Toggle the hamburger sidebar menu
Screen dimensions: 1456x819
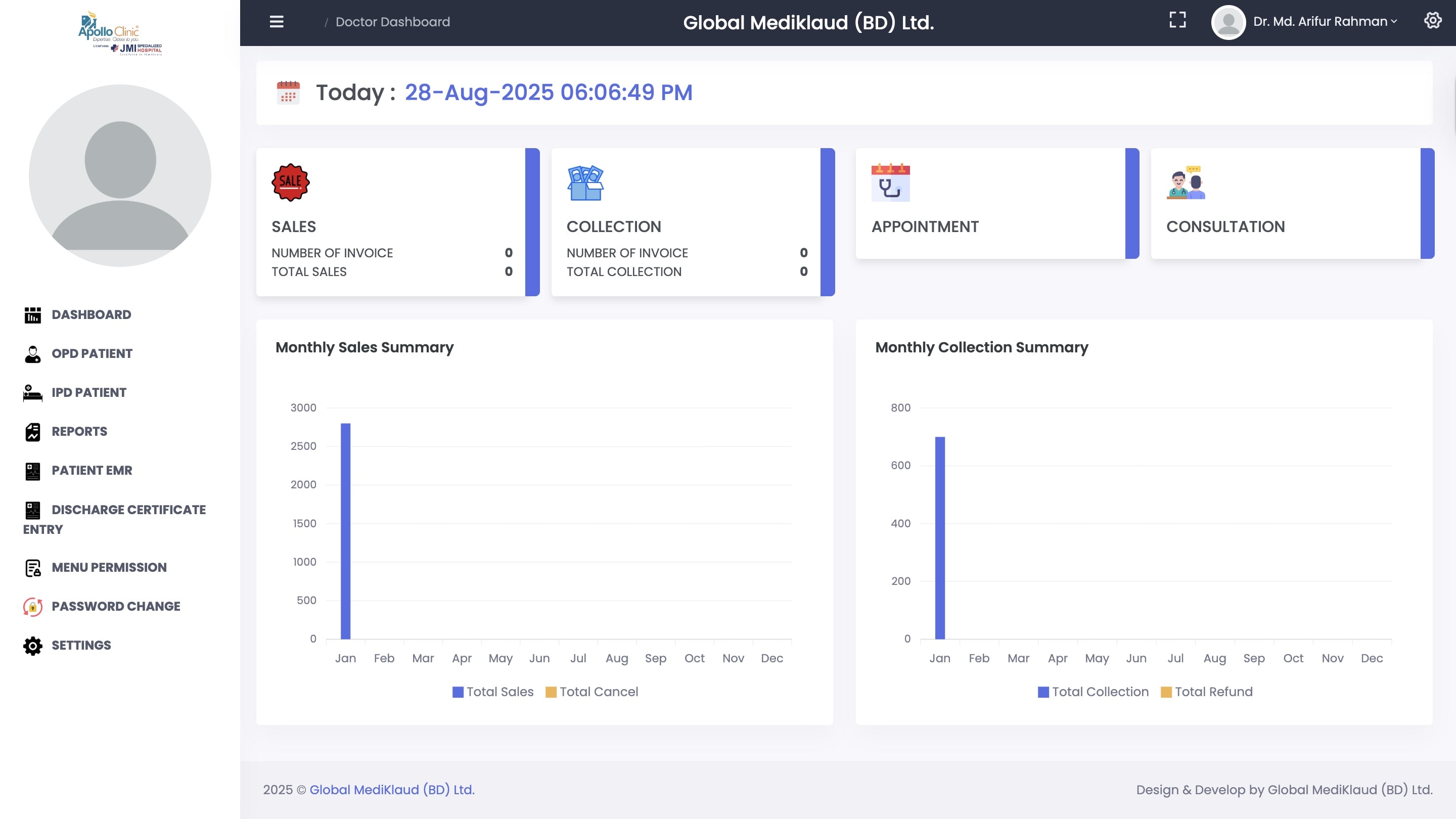point(277,21)
